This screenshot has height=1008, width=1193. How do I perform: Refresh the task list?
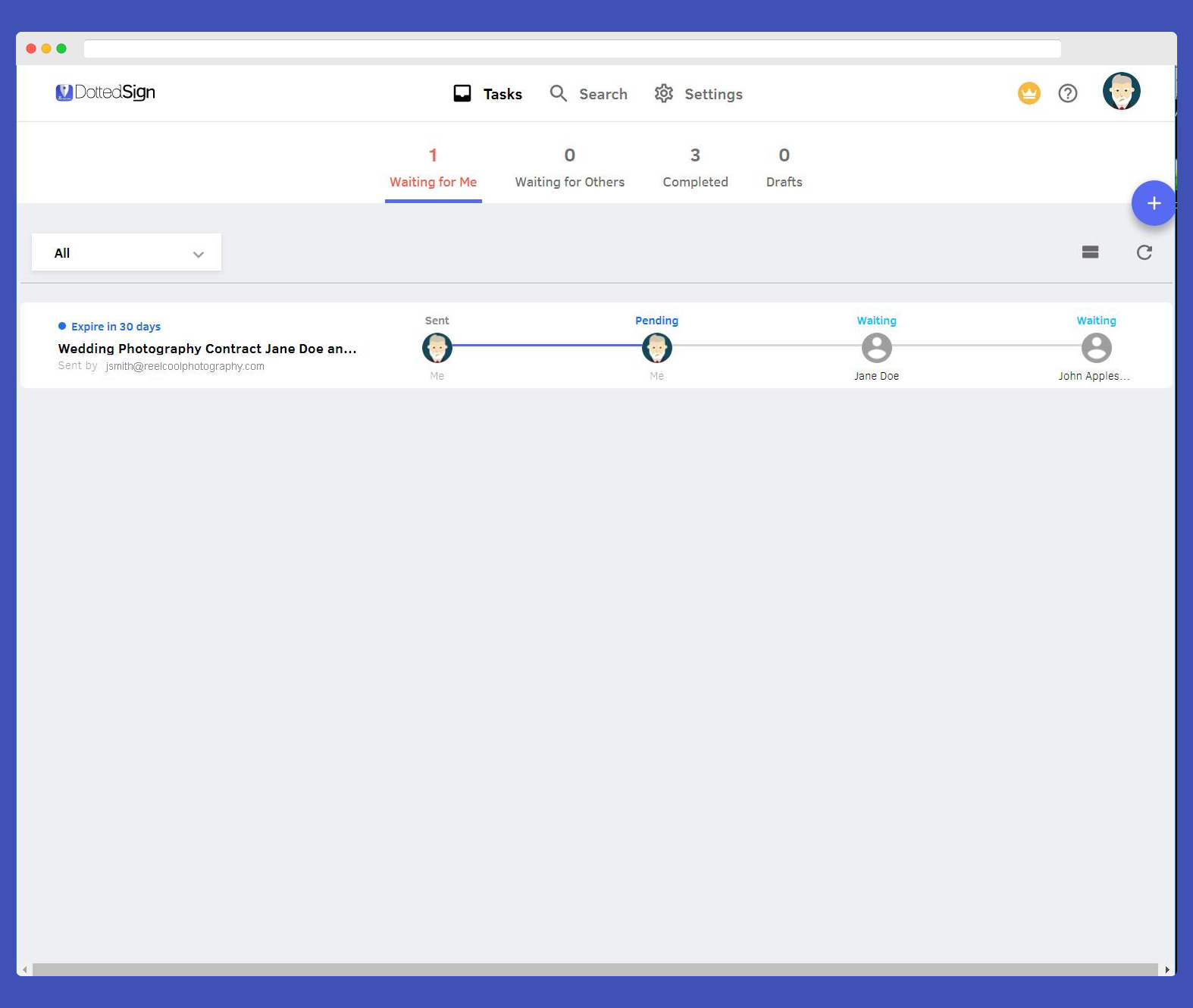tap(1144, 252)
